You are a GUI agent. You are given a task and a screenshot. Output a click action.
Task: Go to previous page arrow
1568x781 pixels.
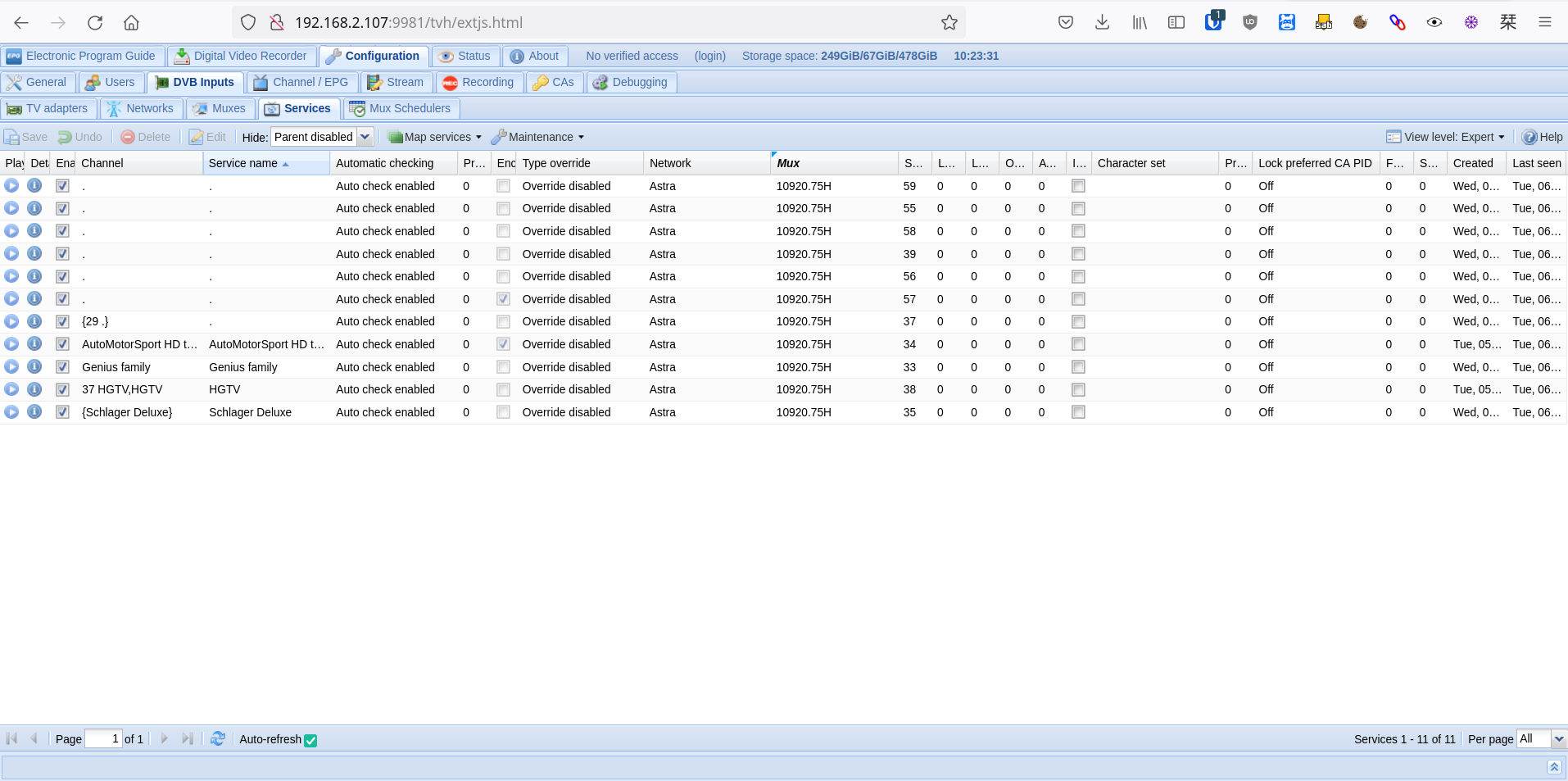[34, 738]
